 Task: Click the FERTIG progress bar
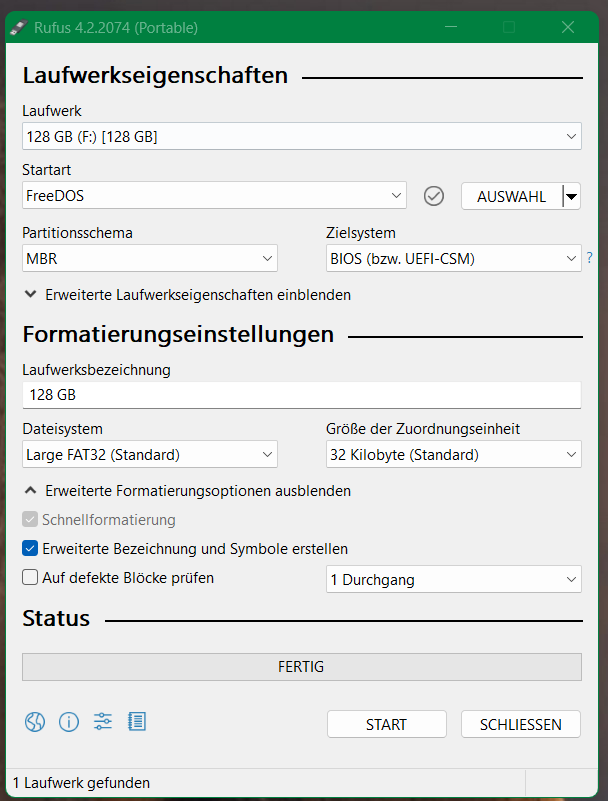point(301,667)
